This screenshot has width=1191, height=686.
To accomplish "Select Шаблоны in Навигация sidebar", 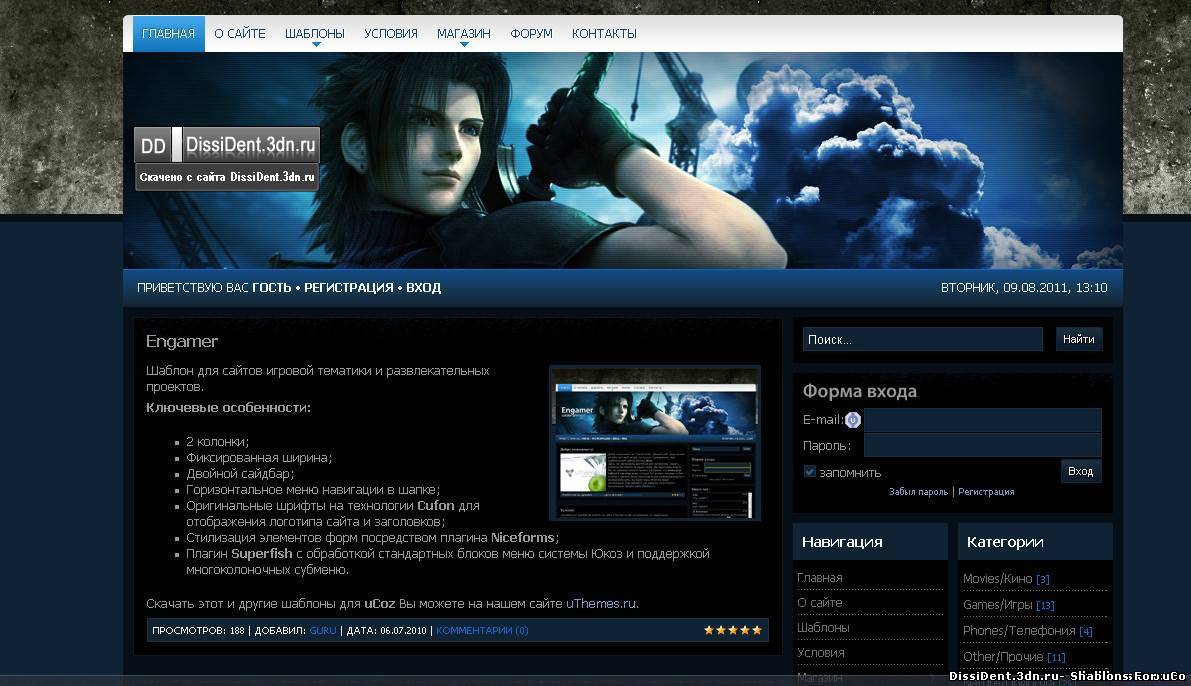I will tap(823, 628).
